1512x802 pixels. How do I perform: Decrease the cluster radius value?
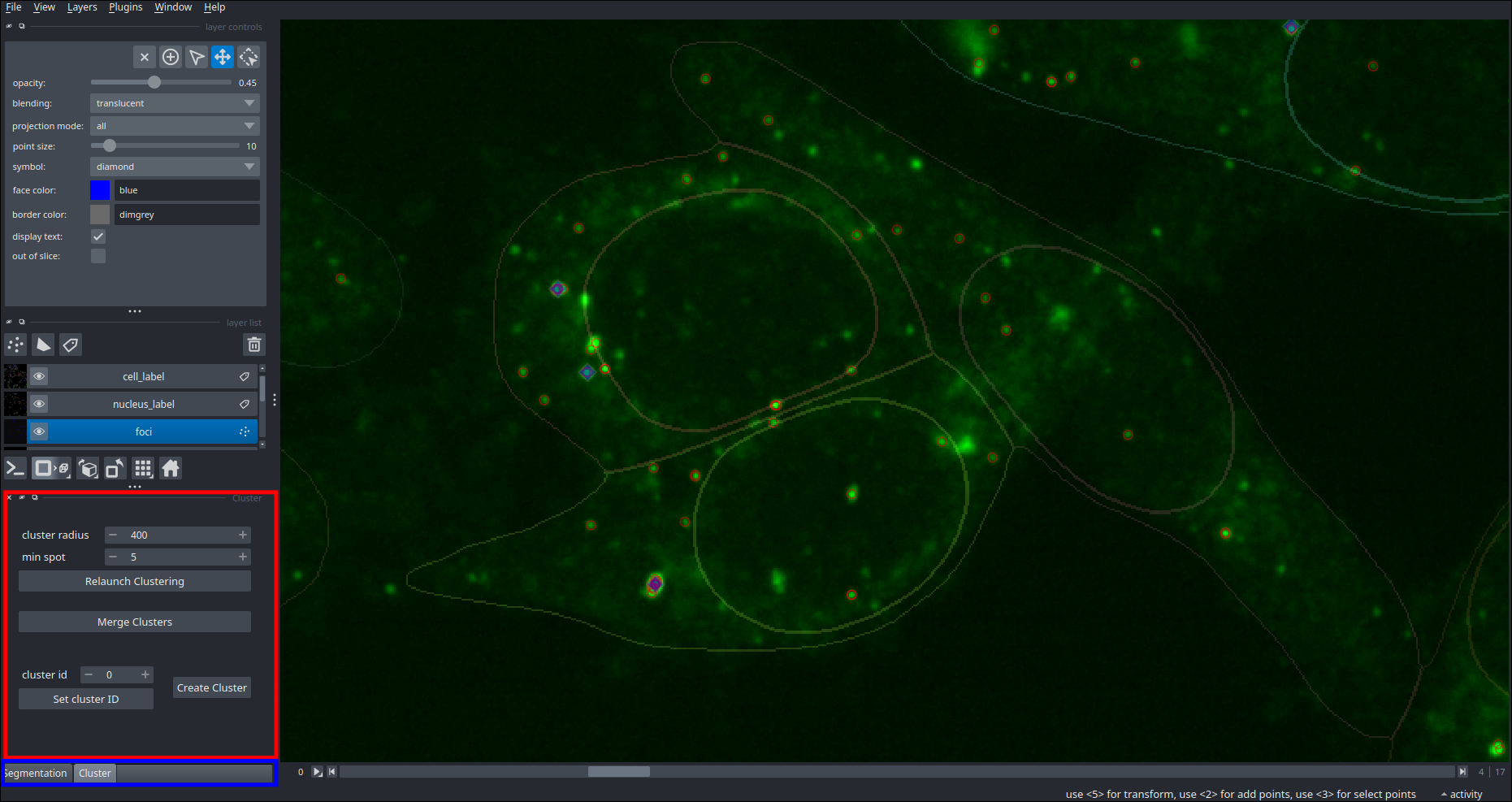pos(113,535)
